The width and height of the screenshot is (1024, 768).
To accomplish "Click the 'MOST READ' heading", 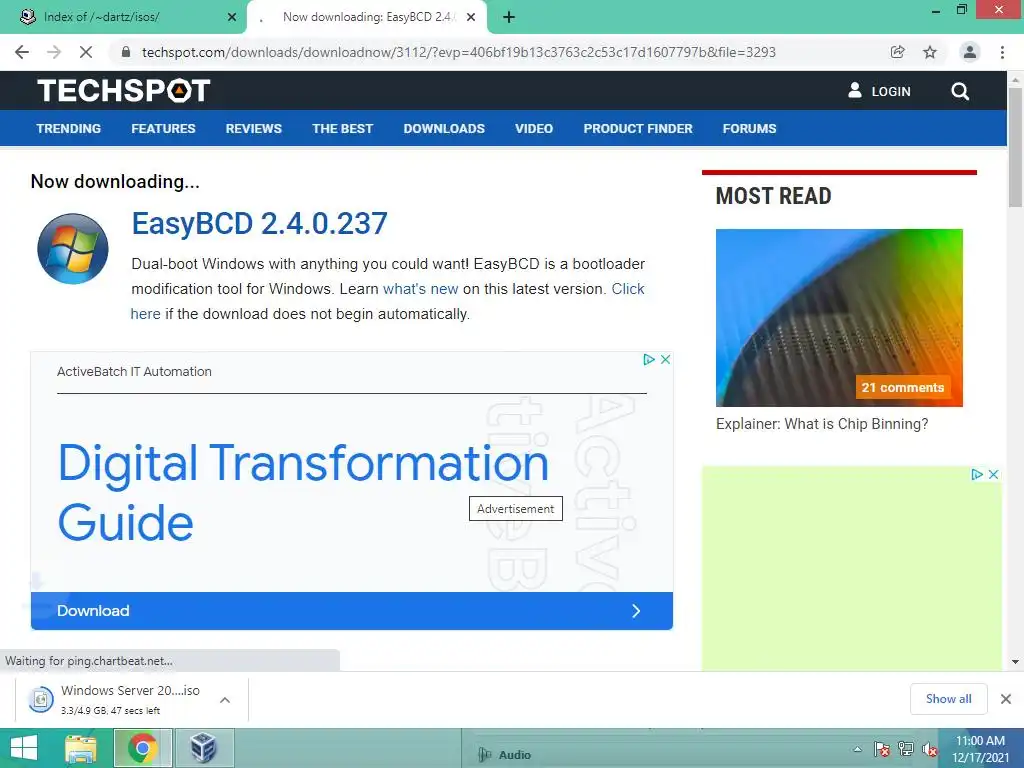I will click(x=773, y=196).
